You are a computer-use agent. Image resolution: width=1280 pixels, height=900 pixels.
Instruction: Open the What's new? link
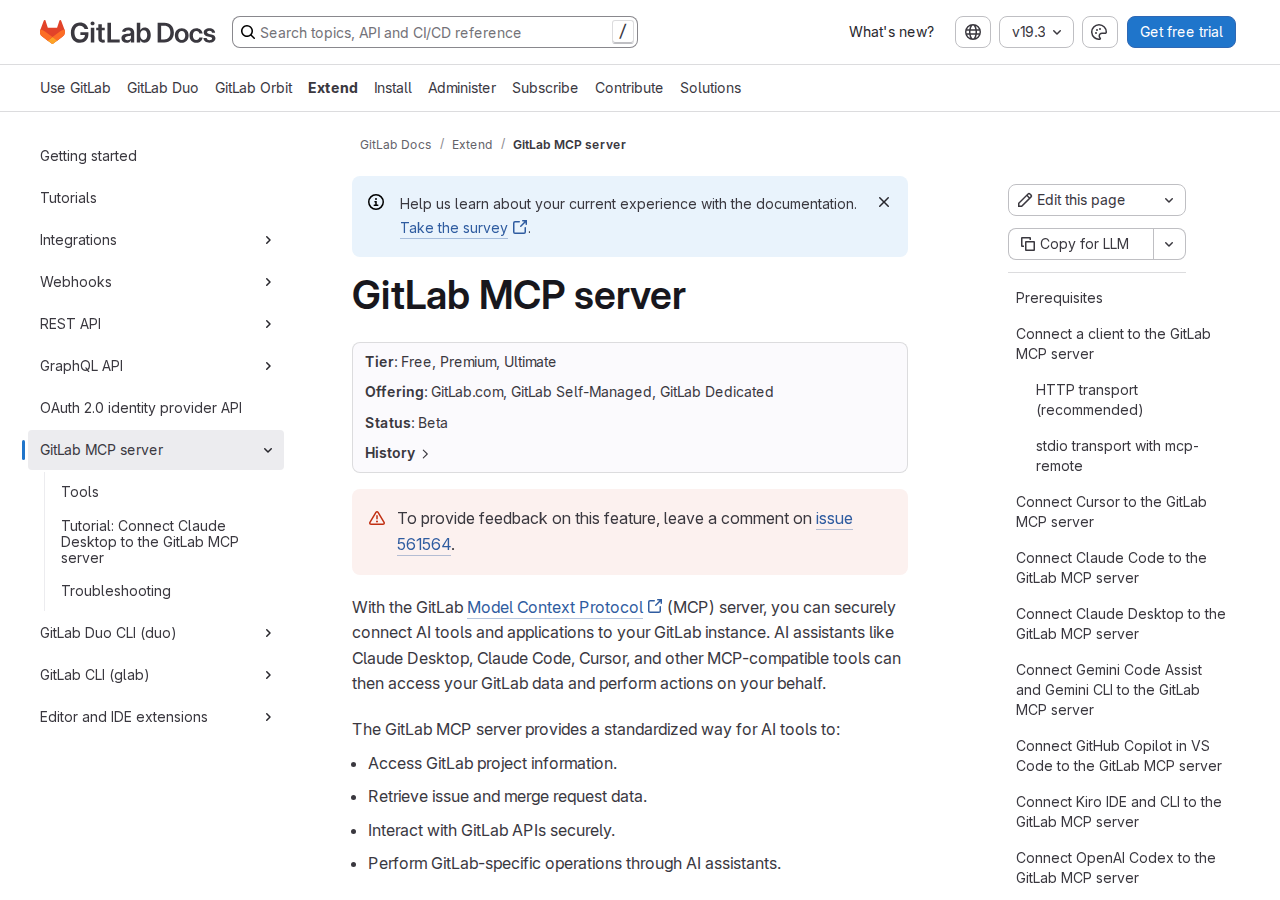click(x=891, y=32)
